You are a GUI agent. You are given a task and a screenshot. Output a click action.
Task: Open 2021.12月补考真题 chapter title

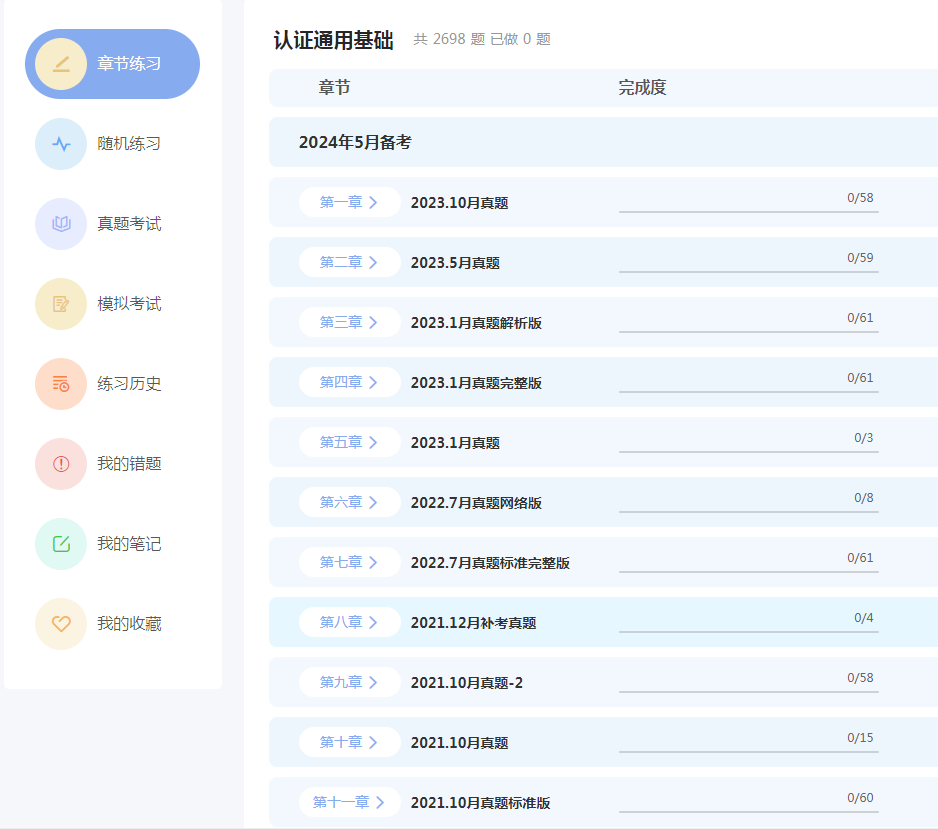click(473, 623)
